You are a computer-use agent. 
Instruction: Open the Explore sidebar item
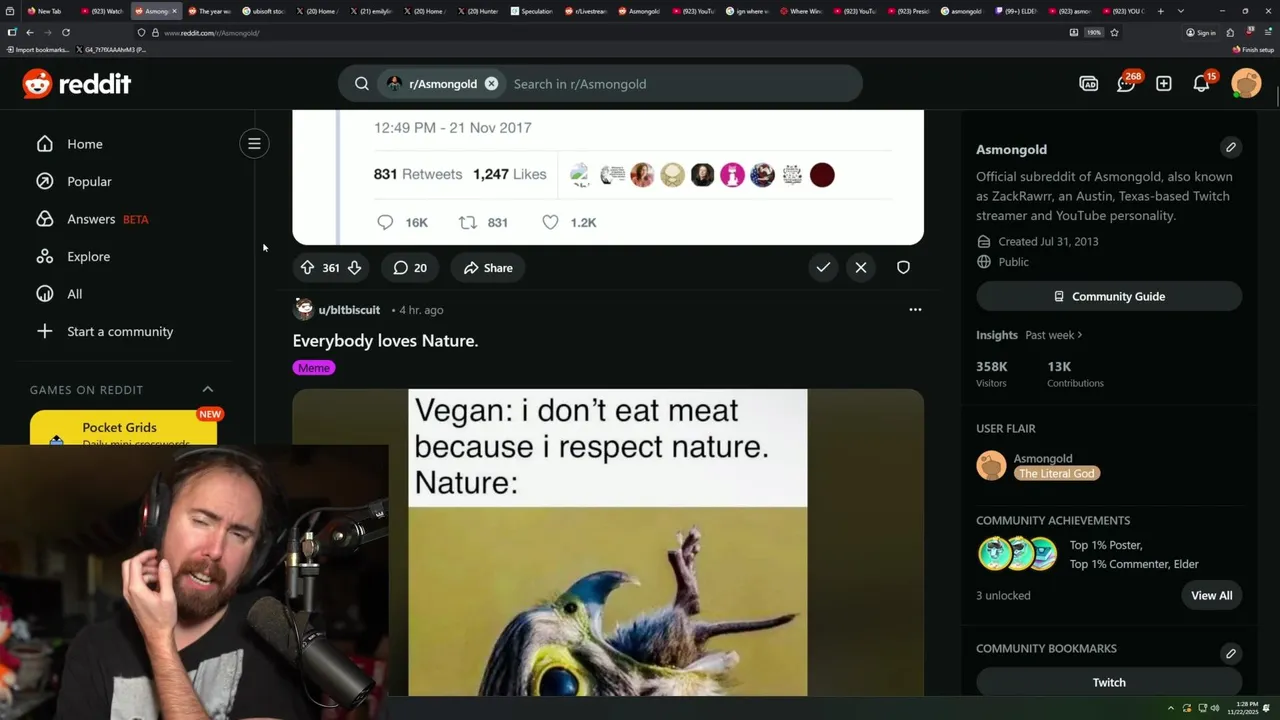pyautogui.click(x=88, y=256)
